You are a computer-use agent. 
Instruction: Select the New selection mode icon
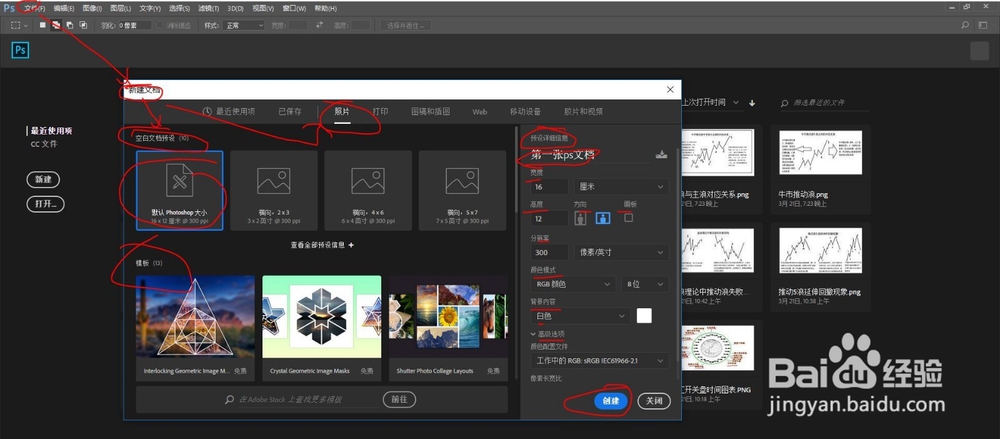point(43,25)
